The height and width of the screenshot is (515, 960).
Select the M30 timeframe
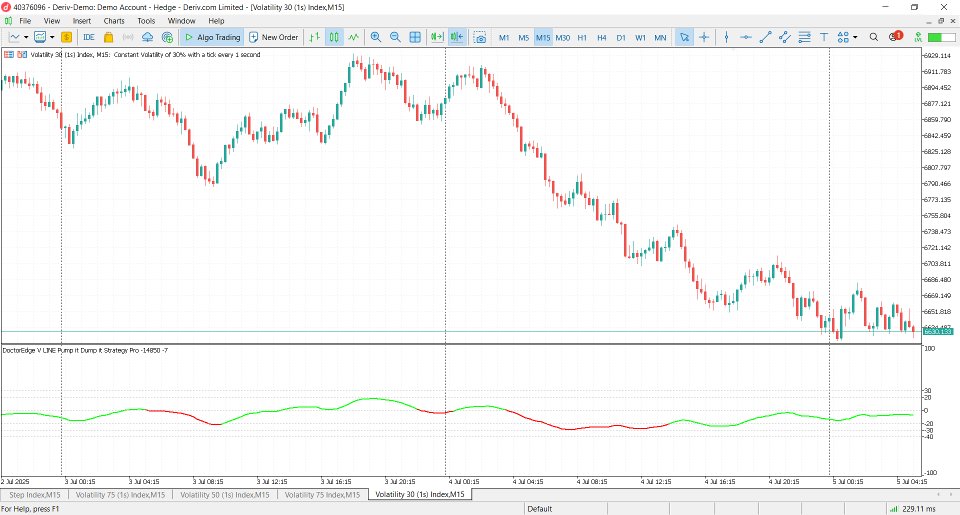click(563, 37)
